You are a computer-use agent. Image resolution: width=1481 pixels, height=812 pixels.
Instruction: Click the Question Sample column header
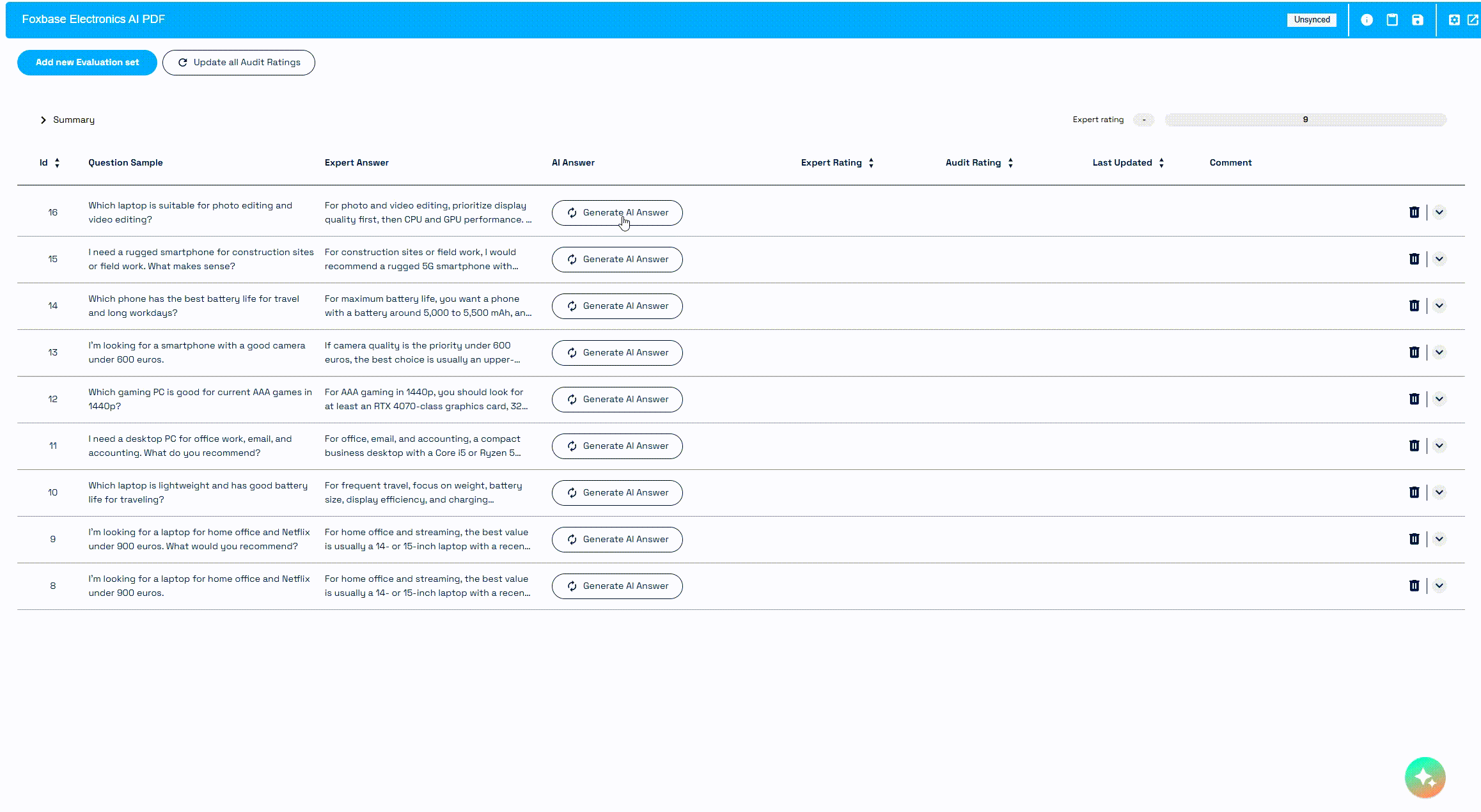pos(125,163)
